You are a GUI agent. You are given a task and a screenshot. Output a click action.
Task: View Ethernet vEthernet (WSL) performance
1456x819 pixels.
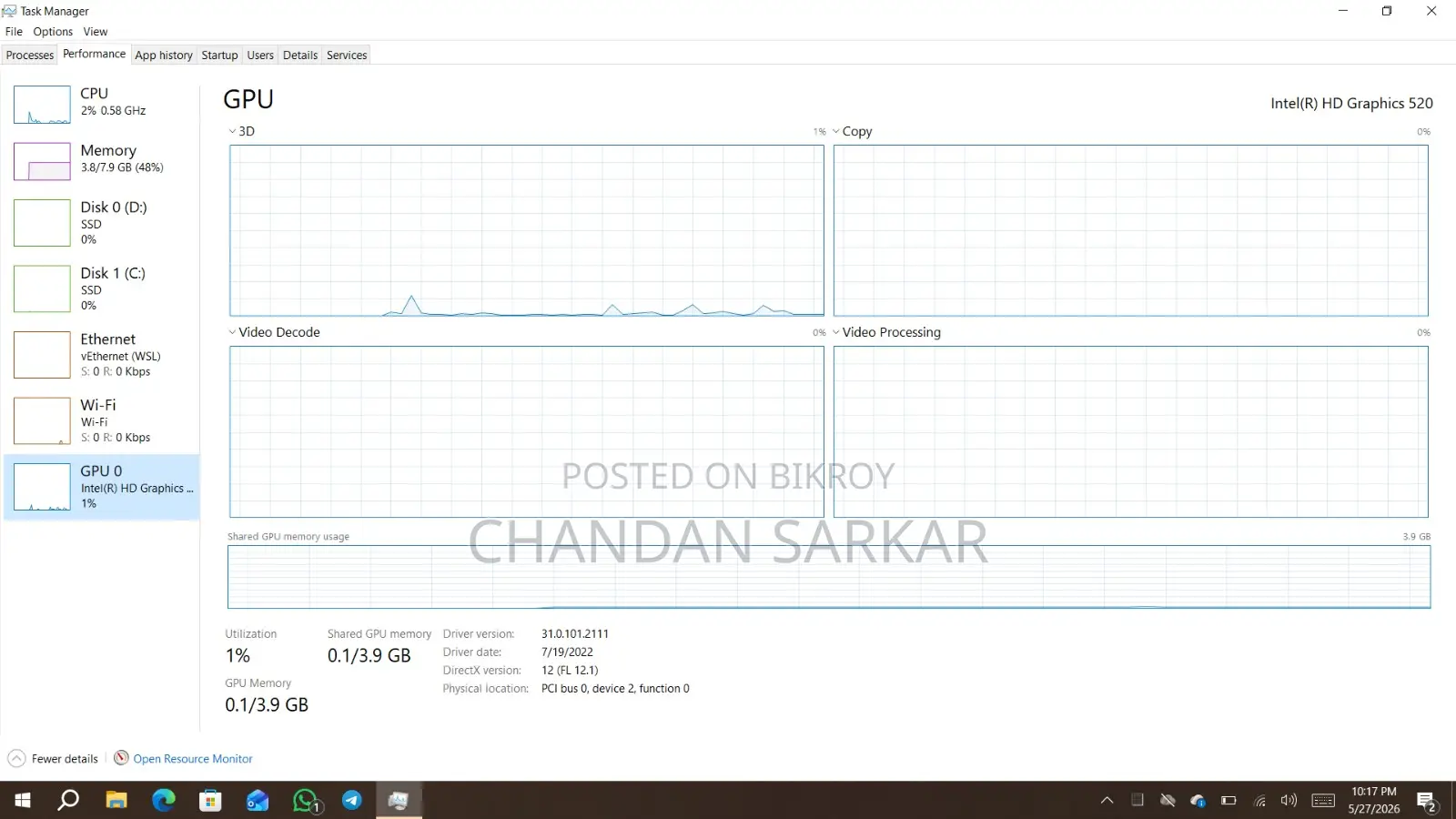tap(102, 355)
